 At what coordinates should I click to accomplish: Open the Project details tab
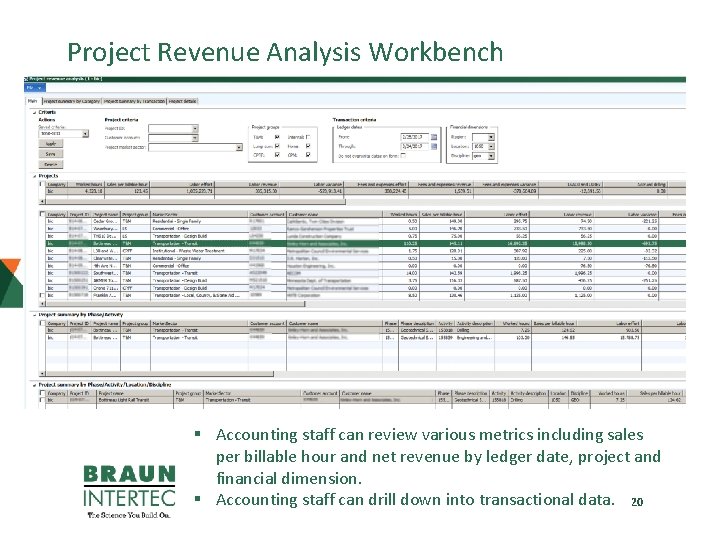pos(182,101)
